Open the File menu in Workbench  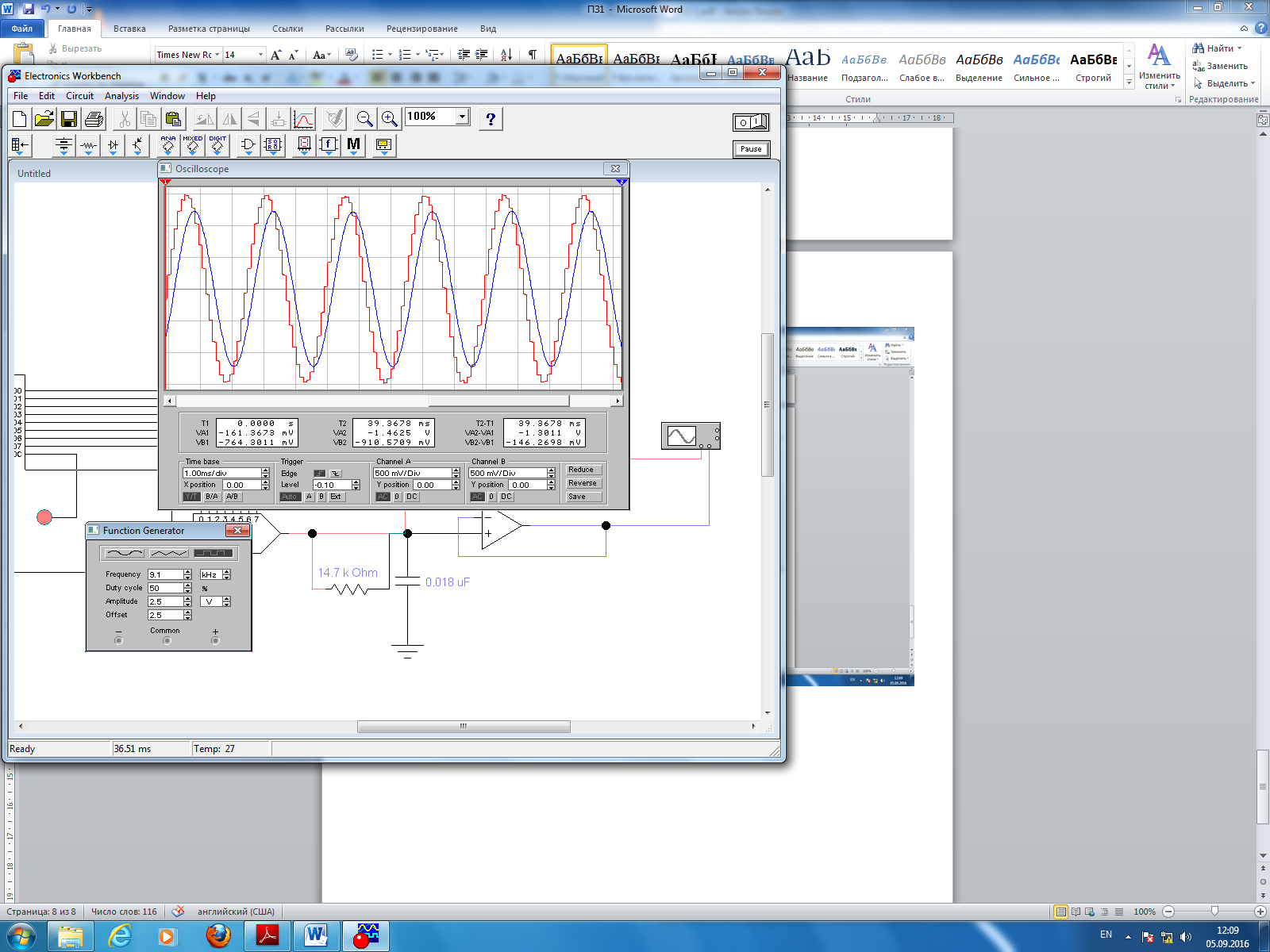tap(21, 96)
